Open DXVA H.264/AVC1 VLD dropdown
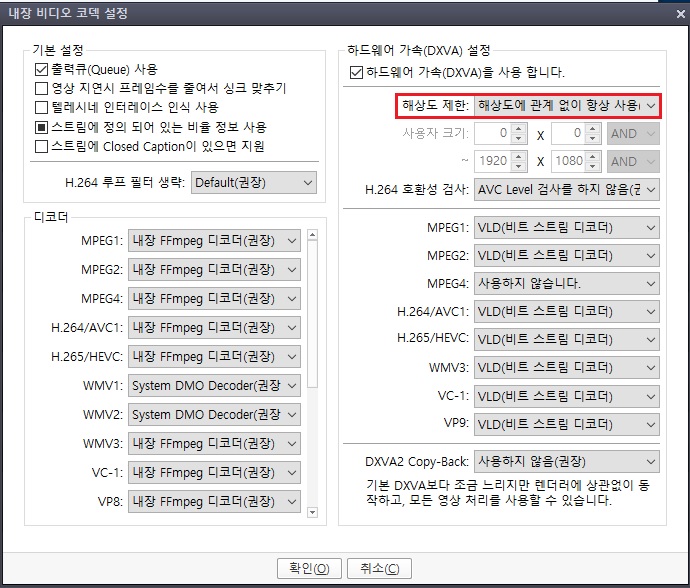690x588 pixels. pyautogui.click(x=567, y=312)
